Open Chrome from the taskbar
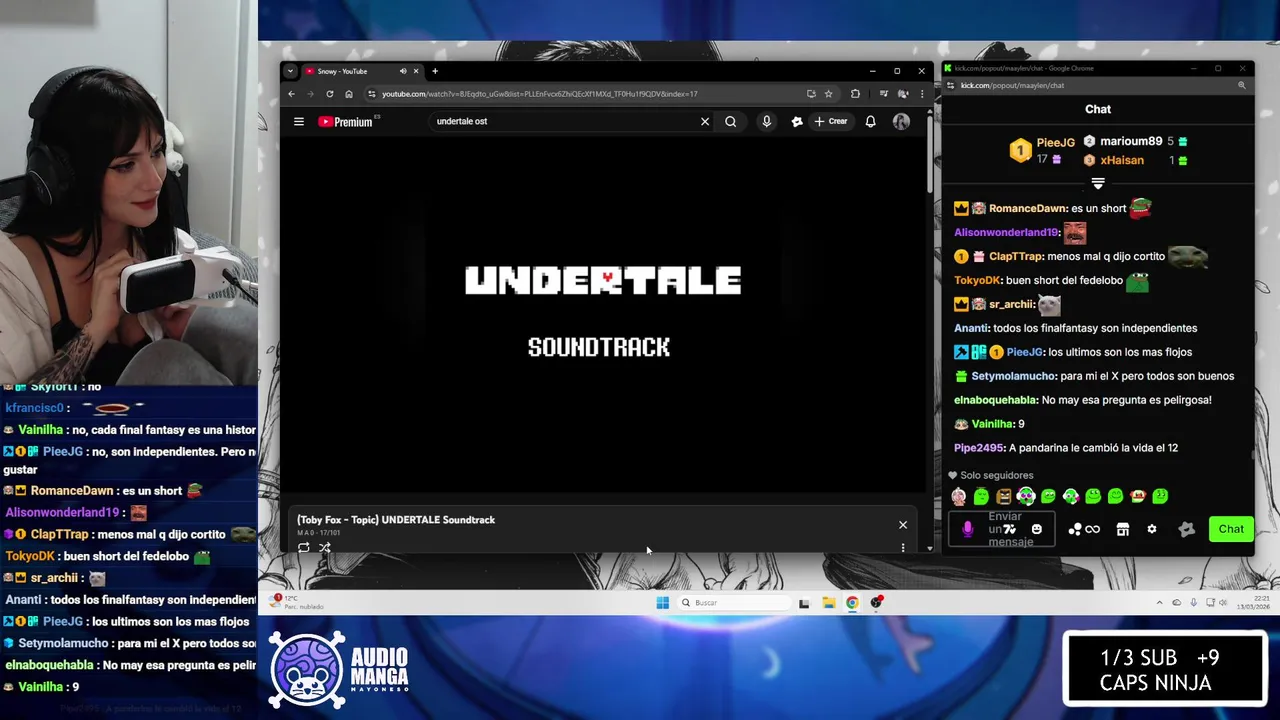 click(x=852, y=603)
